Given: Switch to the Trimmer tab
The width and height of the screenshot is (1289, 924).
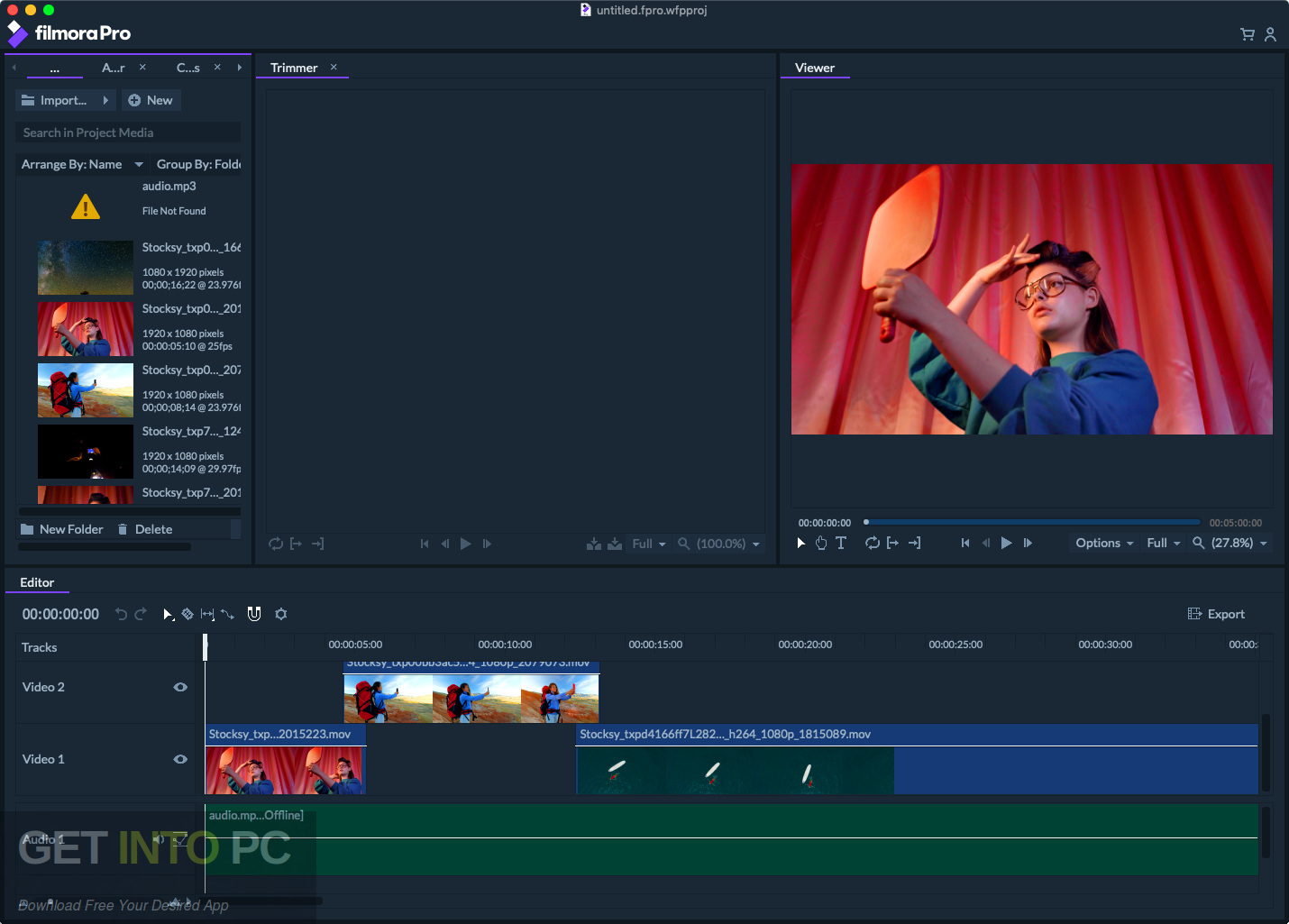Looking at the screenshot, I should (x=294, y=68).
